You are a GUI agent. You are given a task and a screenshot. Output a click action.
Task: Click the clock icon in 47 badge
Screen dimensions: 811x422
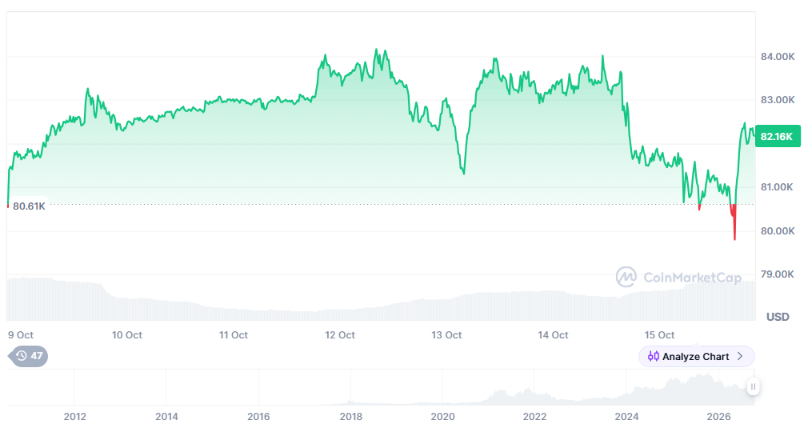[x=21, y=356]
